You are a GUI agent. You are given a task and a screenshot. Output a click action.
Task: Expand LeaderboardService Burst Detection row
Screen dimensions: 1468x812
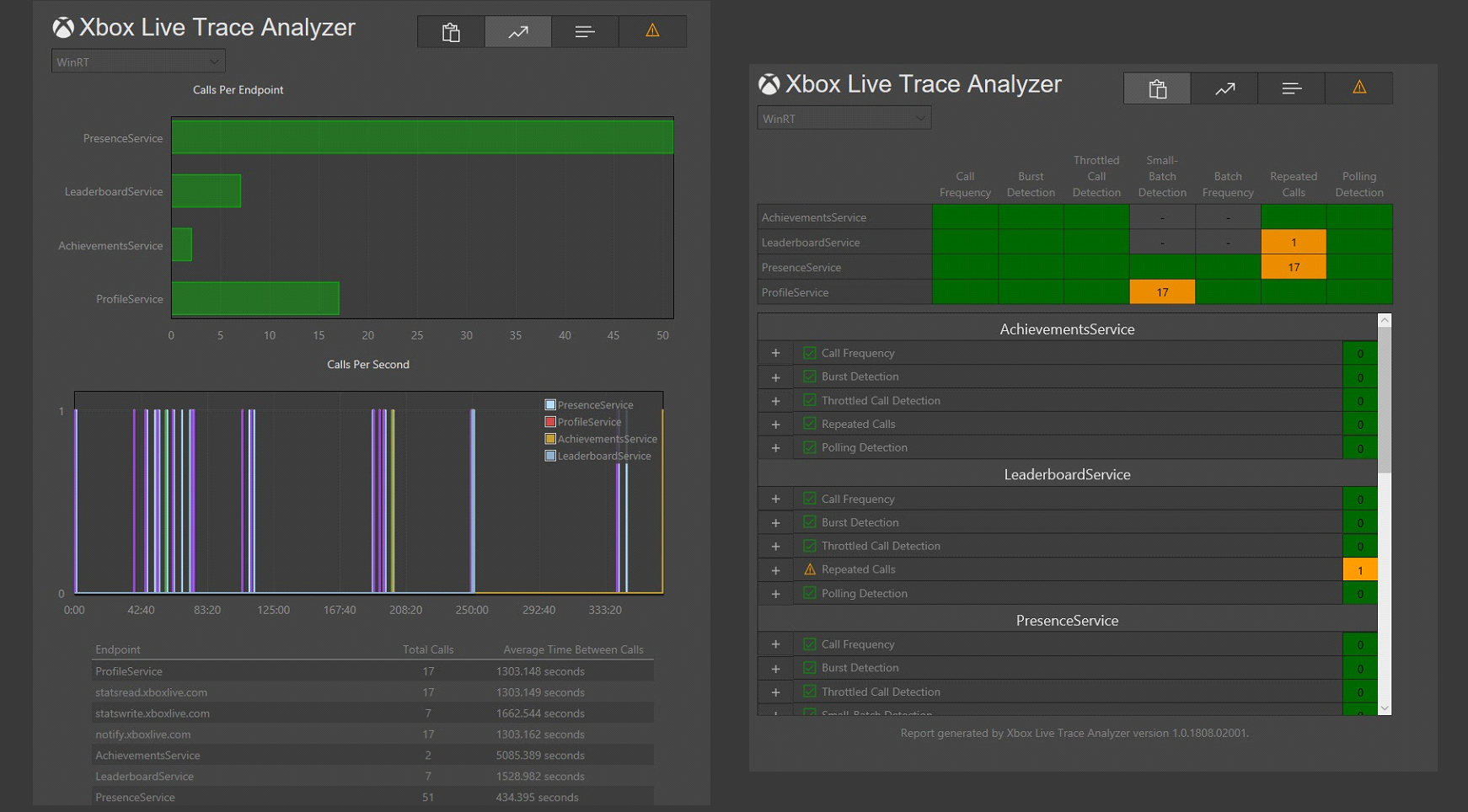(x=775, y=522)
